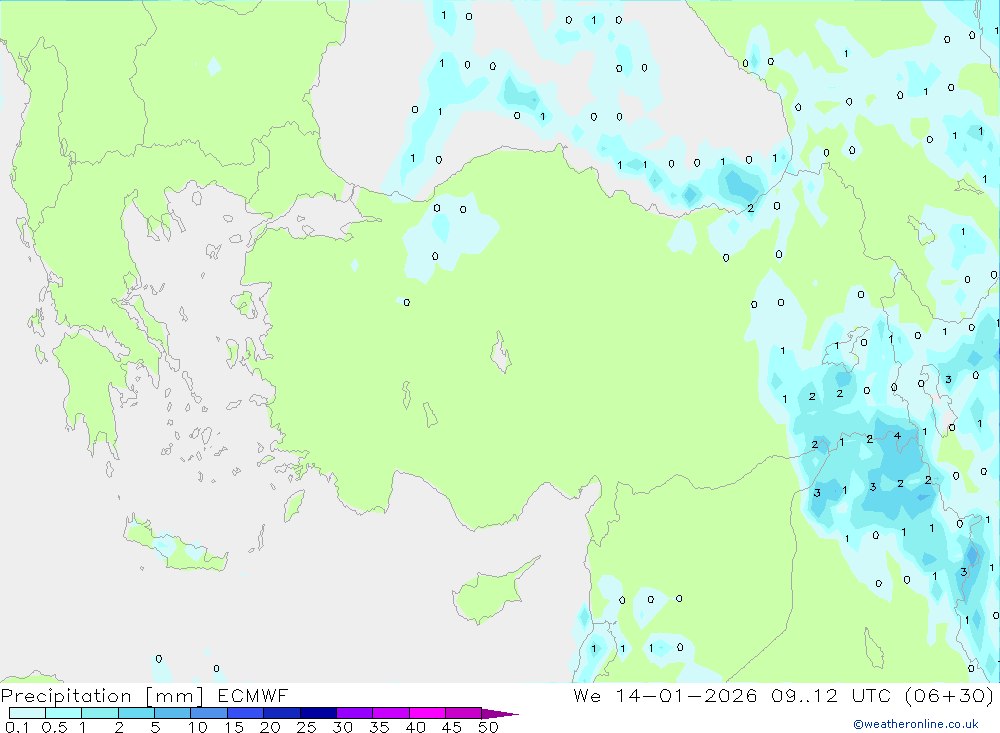Click the 'ECMWF' model label
The height and width of the screenshot is (733, 1000).
(253, 695)
